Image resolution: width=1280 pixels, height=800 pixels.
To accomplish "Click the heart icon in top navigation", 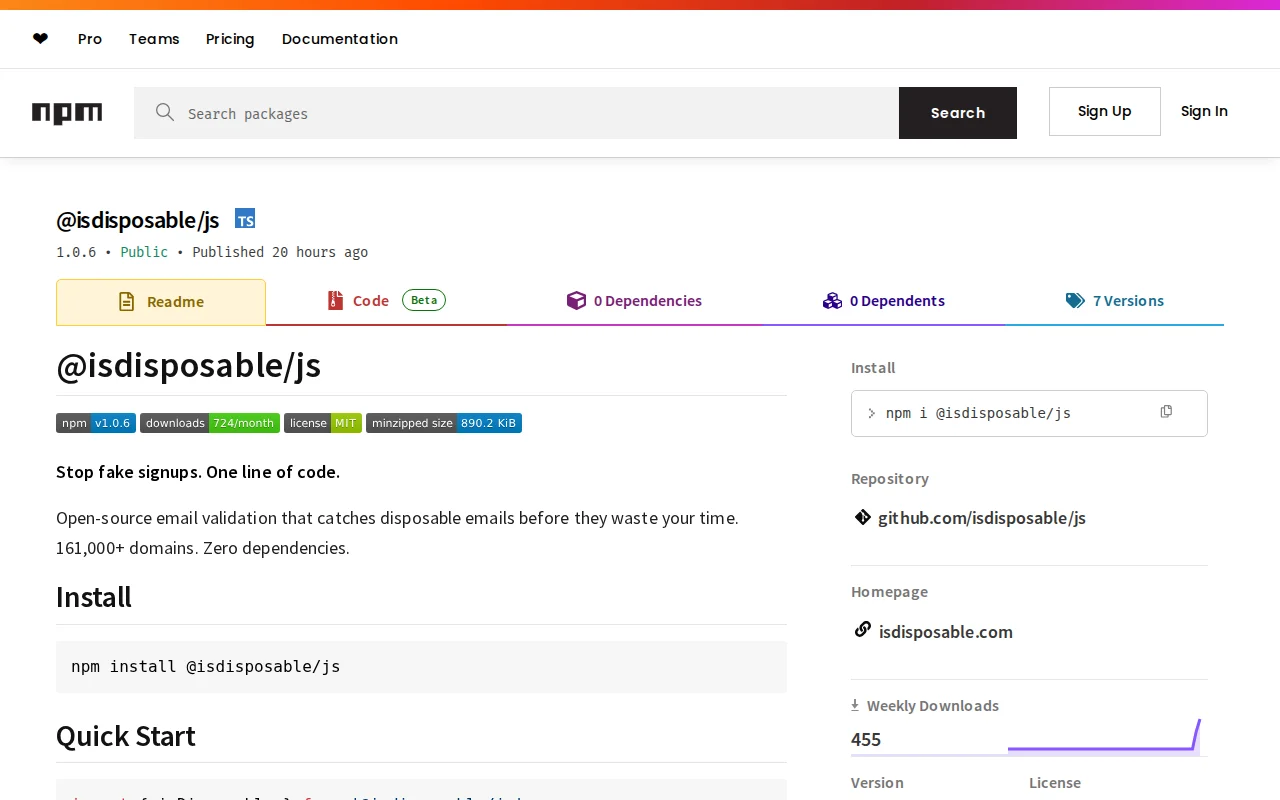I will click(x=40, y=39).
